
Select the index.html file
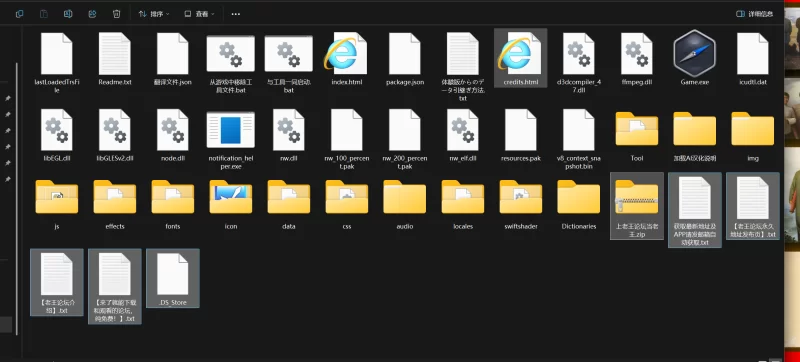click(346, 58)
